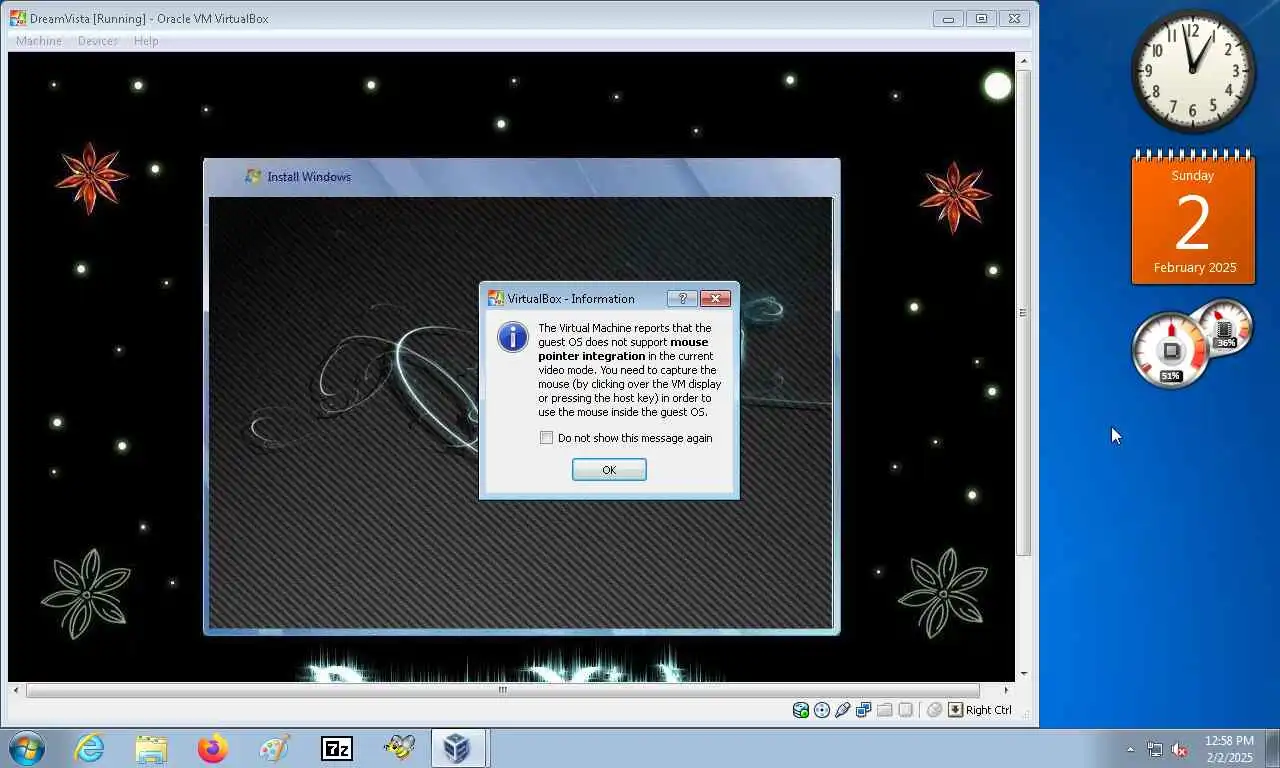The height and width of the screenshot is (768, 1280).
Task: Open the Help menu in VirtualBox
Action: [146, 41]
